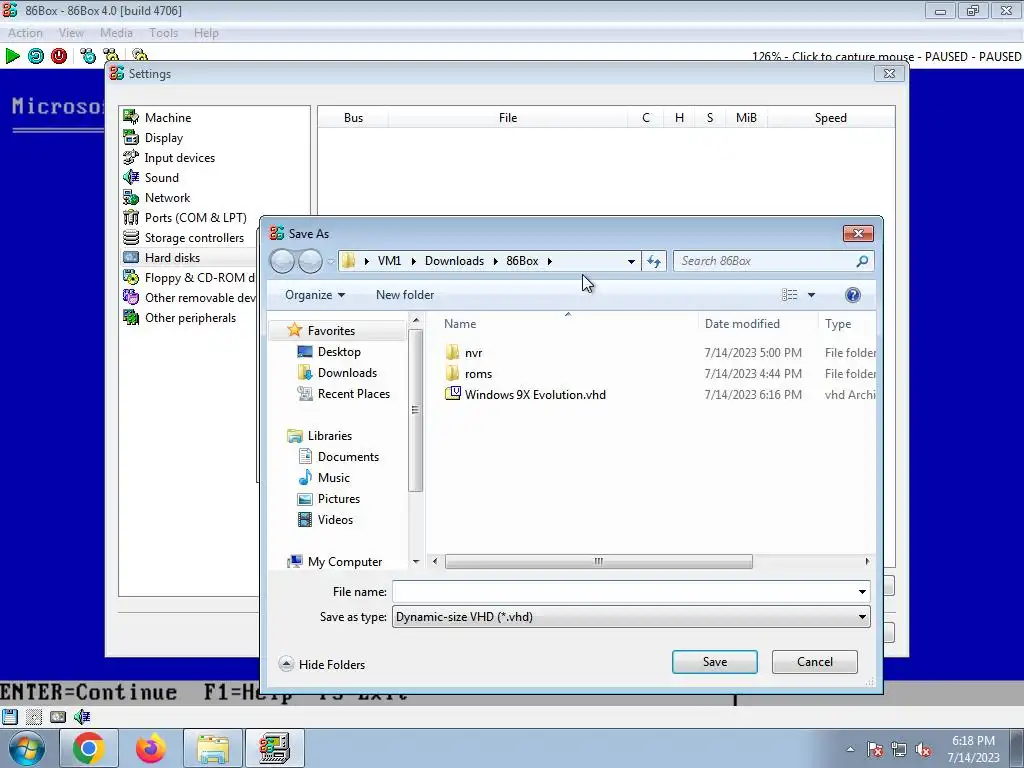
Task: Click the red power-off icon in toolbar
Action: pos(59,56)
